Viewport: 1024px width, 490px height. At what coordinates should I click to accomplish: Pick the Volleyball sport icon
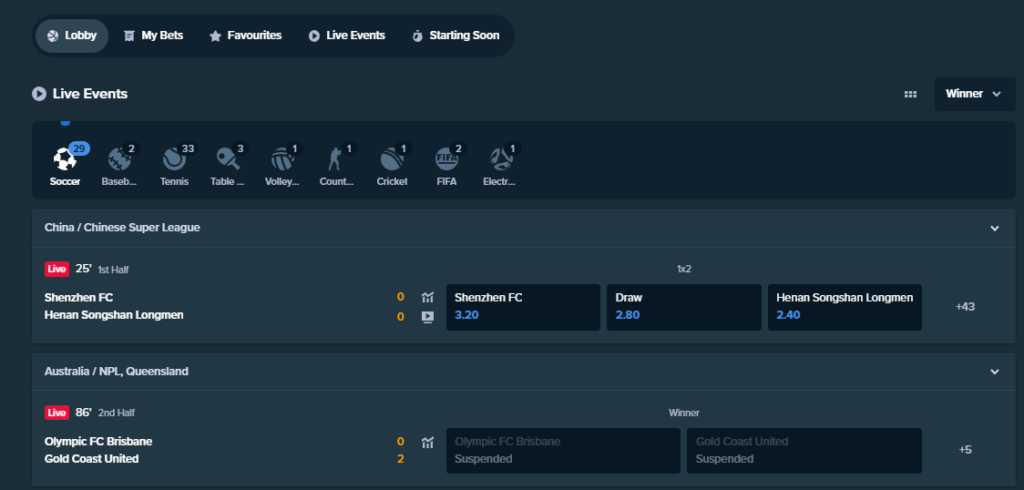point(283,159)
